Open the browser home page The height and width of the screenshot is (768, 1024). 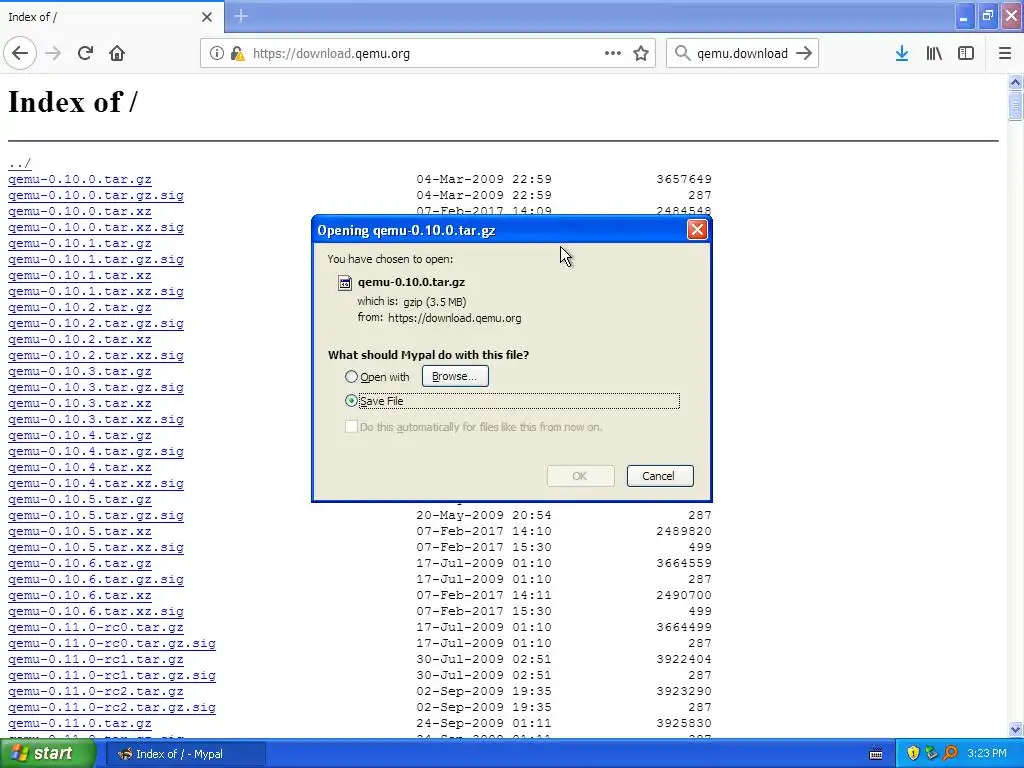tap(117, 53)
